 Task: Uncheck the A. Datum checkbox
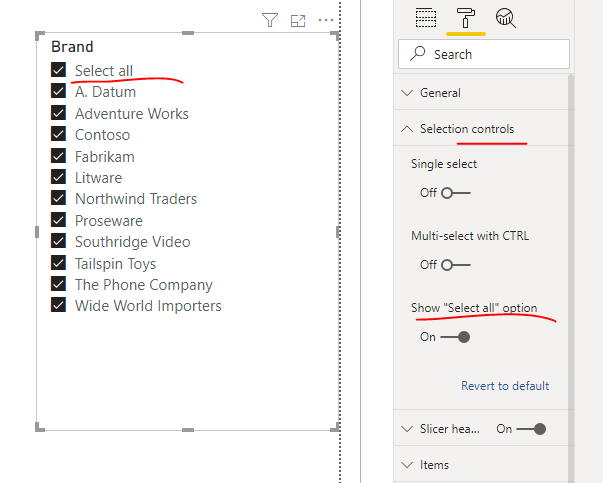pyautogui.click(x=58, y=91)
